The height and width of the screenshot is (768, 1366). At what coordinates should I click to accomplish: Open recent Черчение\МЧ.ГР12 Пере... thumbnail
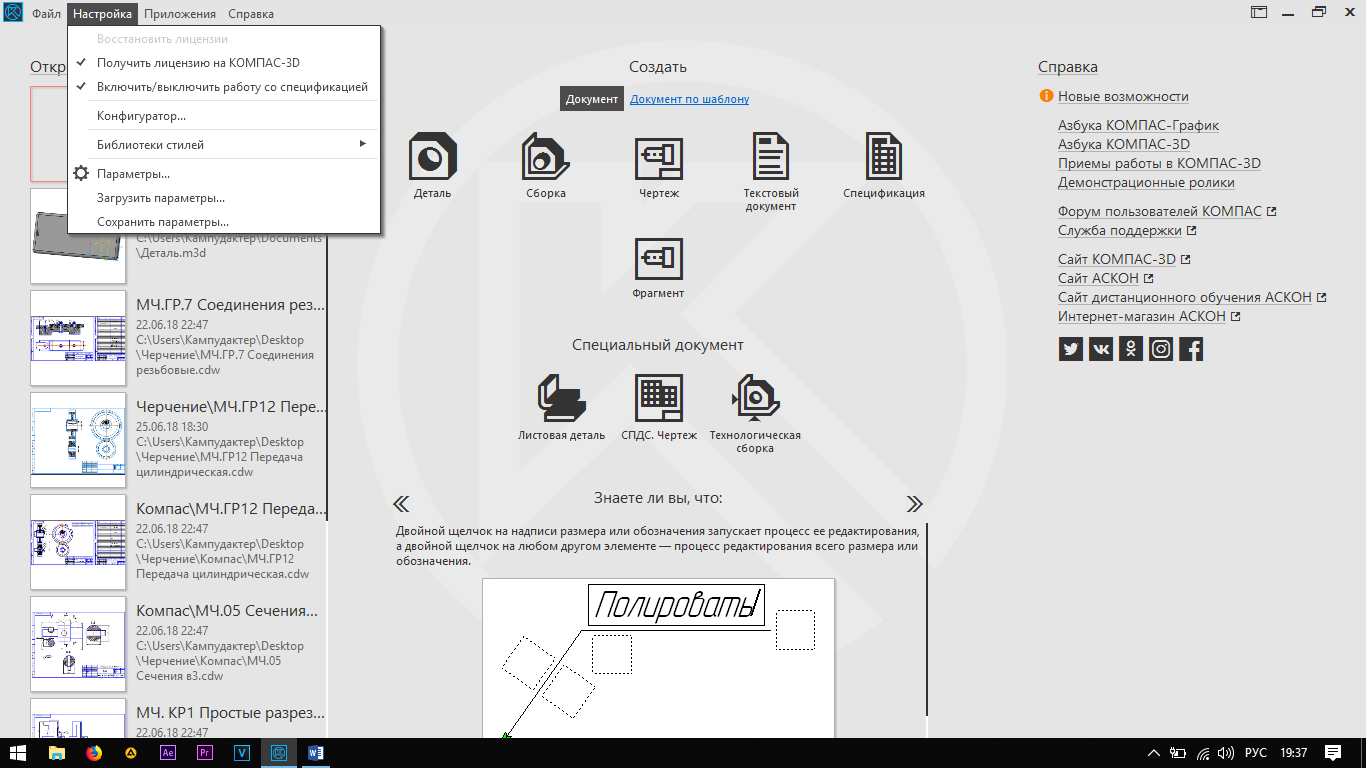[x=78, y=440]
